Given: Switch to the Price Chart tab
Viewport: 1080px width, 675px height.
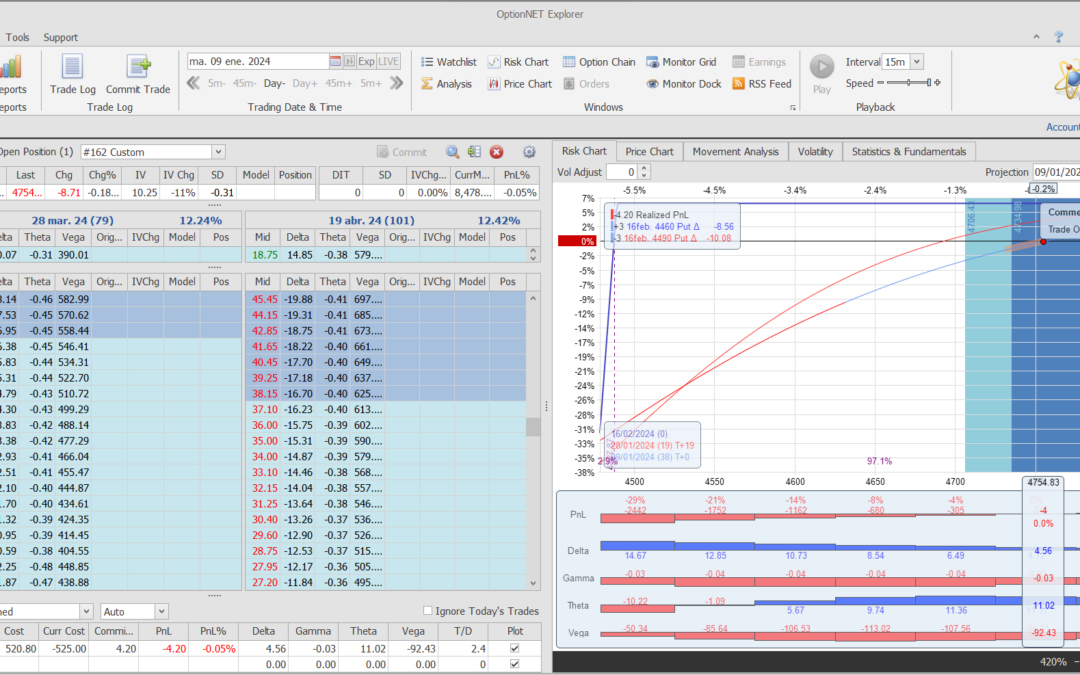Looking at the screenshot, I should coord(649,151).
